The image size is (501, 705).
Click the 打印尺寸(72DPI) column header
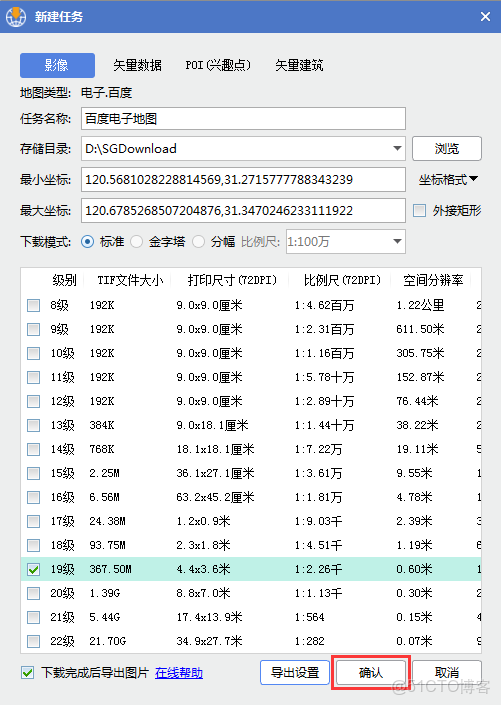click(x=232, y=281)
